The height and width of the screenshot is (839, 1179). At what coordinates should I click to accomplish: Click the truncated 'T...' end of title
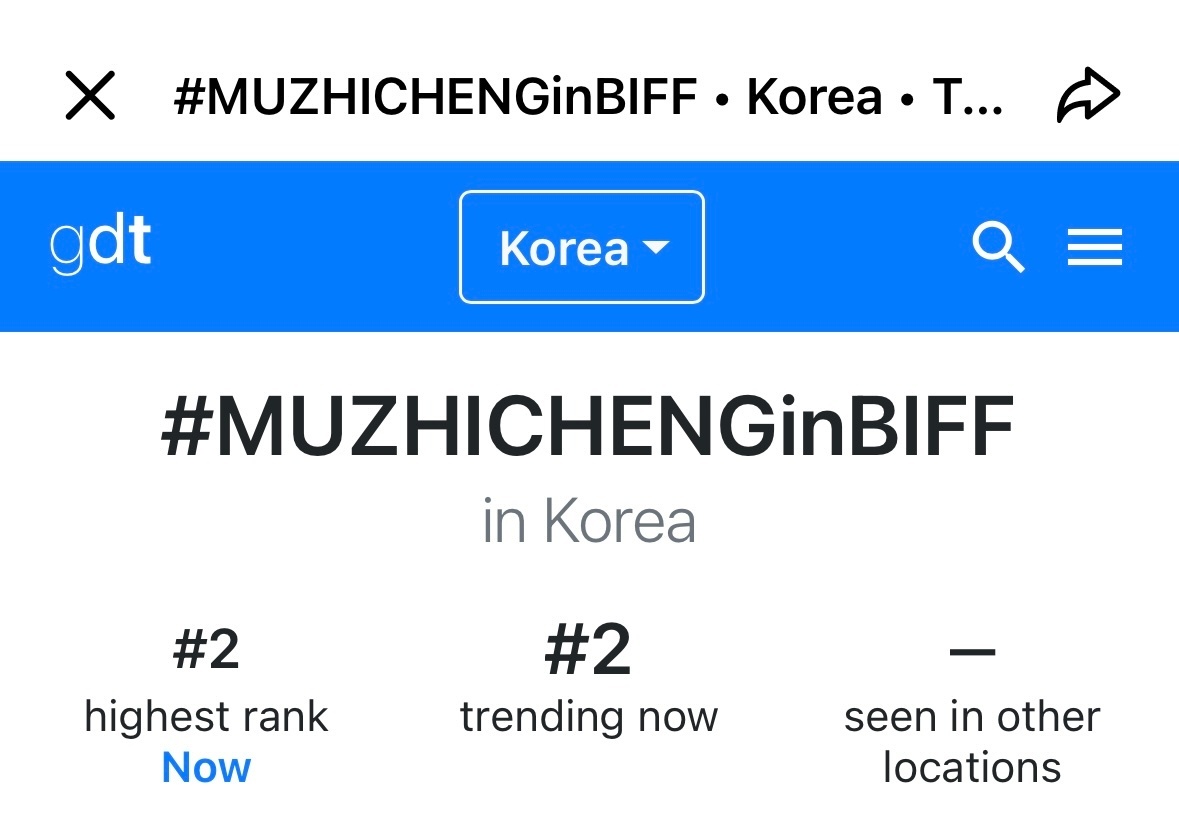pyautogui.click(x=968, y=97)
